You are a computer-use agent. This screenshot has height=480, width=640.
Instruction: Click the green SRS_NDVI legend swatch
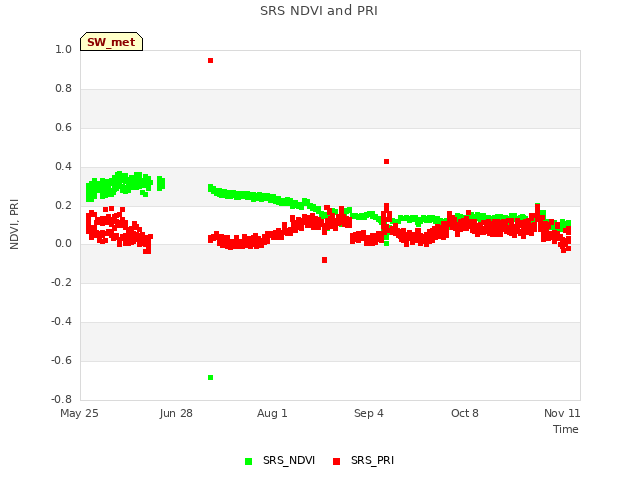(x=249, y=461)
